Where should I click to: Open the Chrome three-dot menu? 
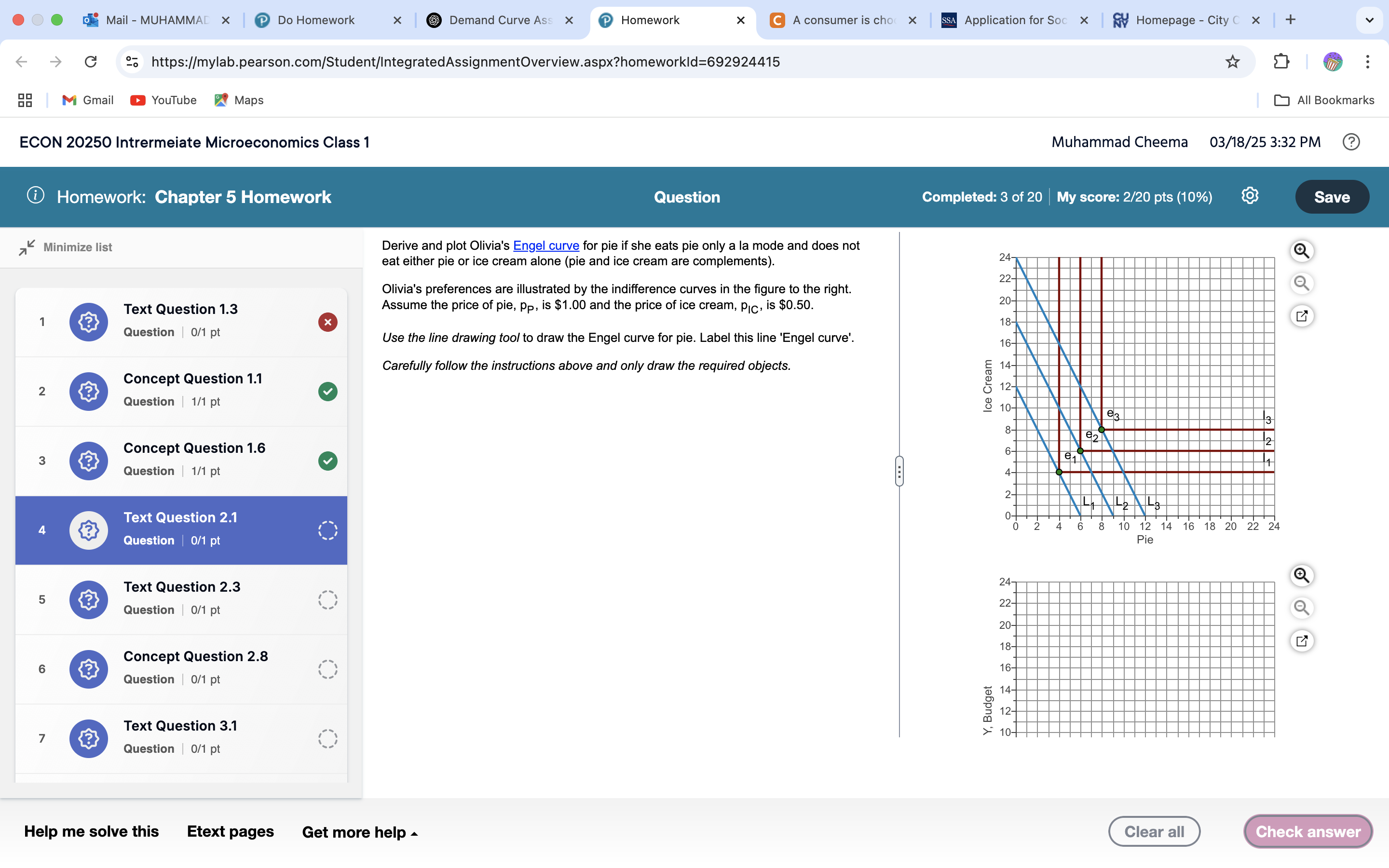pyautogui.click(x=1368, y=61)
